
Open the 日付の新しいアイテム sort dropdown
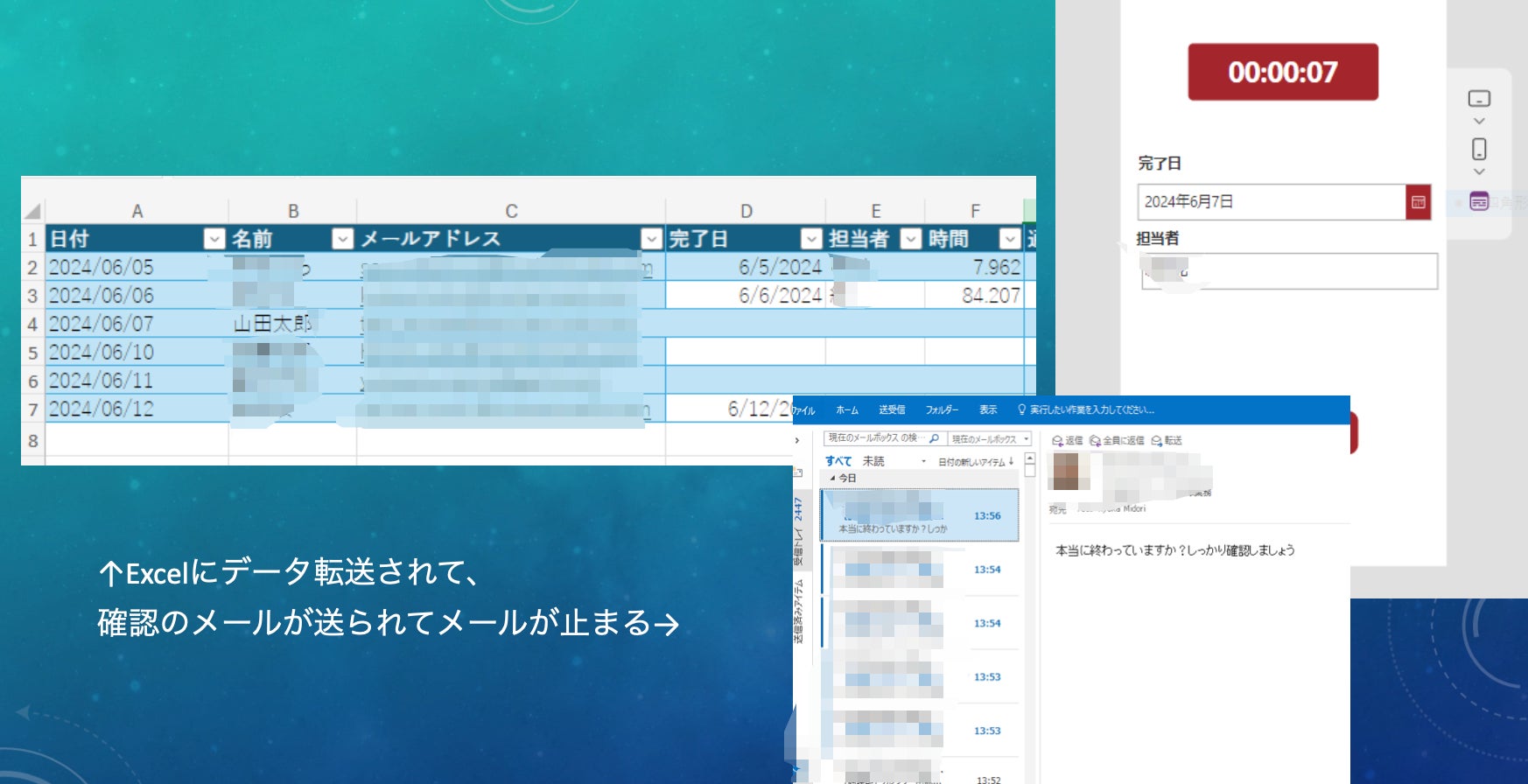pos(976,462)
